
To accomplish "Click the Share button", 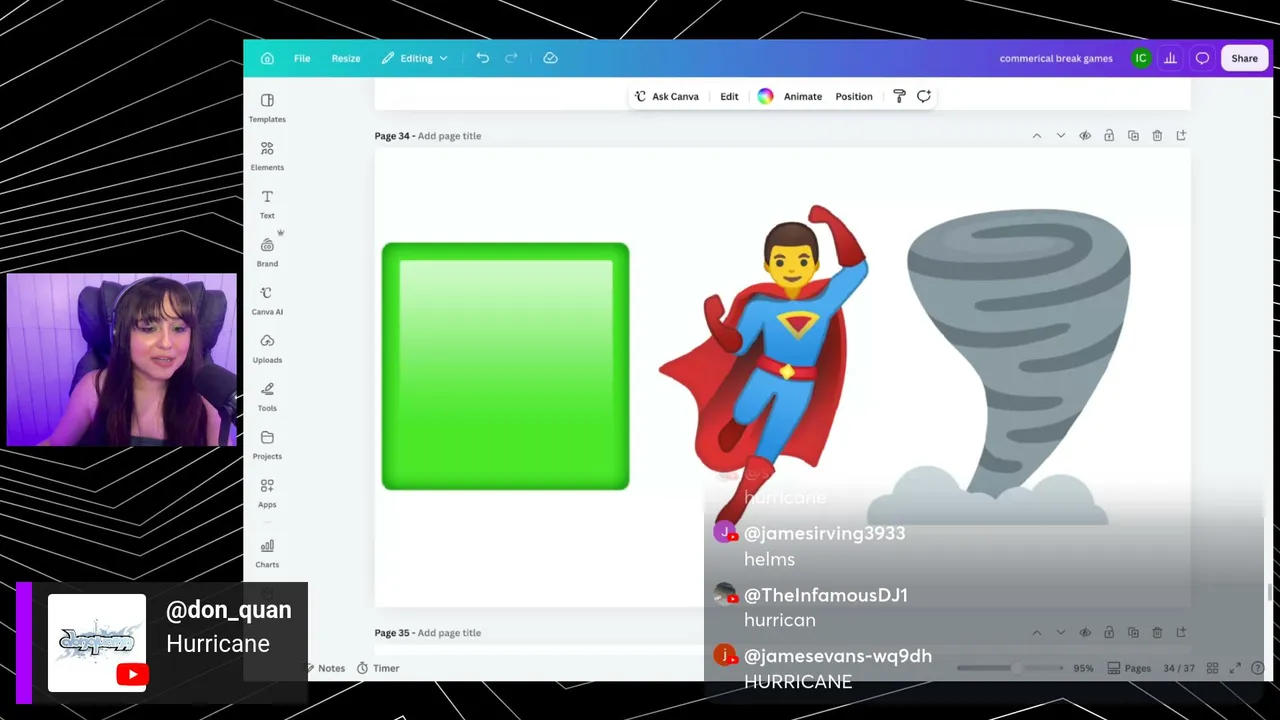I will tap(1244, 58).
